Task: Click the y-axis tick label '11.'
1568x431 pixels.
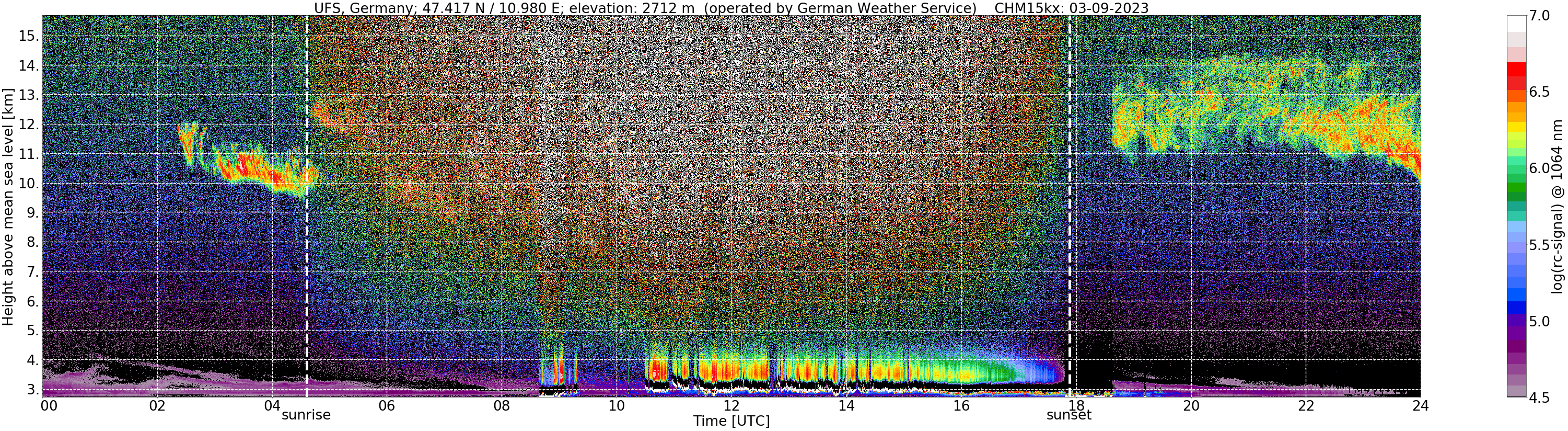Action: (29, 154)
